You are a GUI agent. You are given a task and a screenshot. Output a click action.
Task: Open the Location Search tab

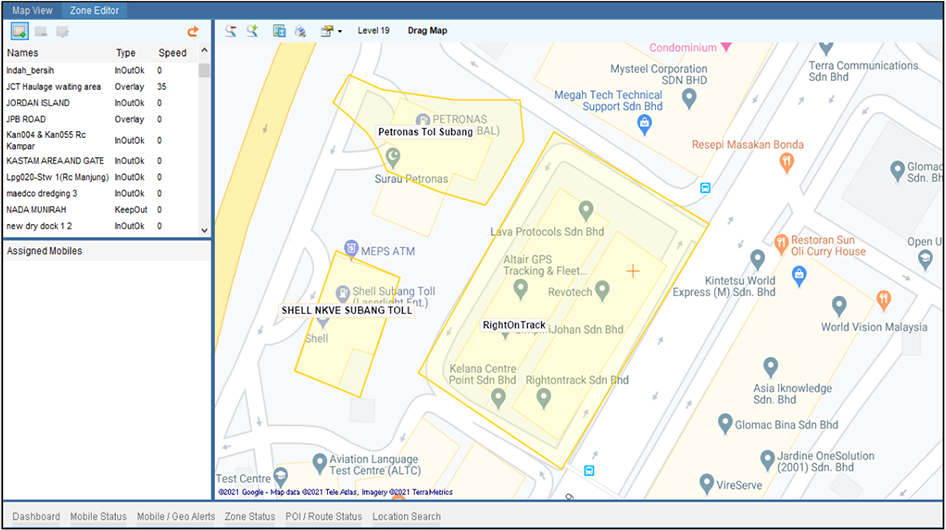406,517
